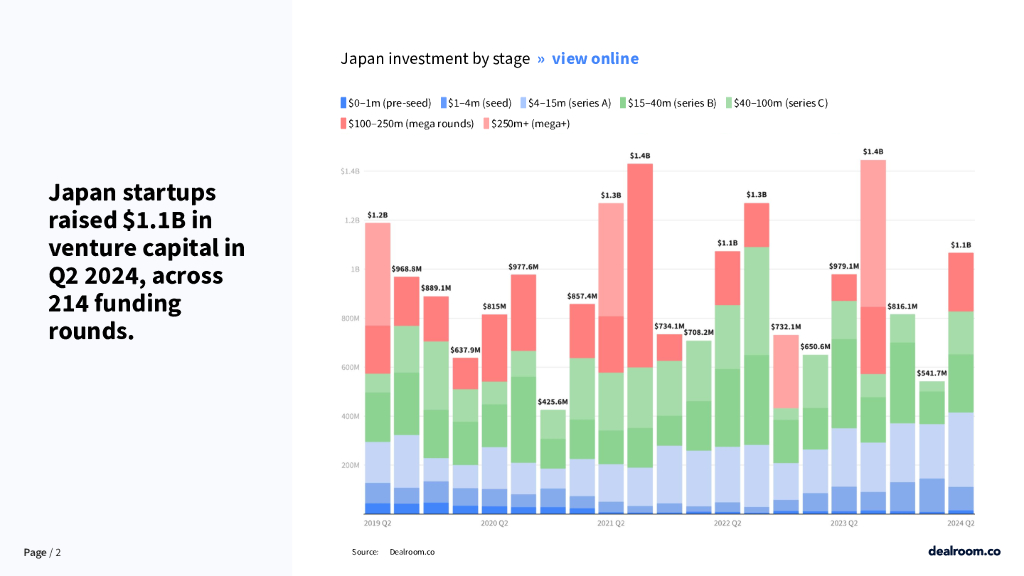The image size is (1024, 576).
Task: Toggle the $1–4m (seed) legend entry
Action: tap(478, 103)
